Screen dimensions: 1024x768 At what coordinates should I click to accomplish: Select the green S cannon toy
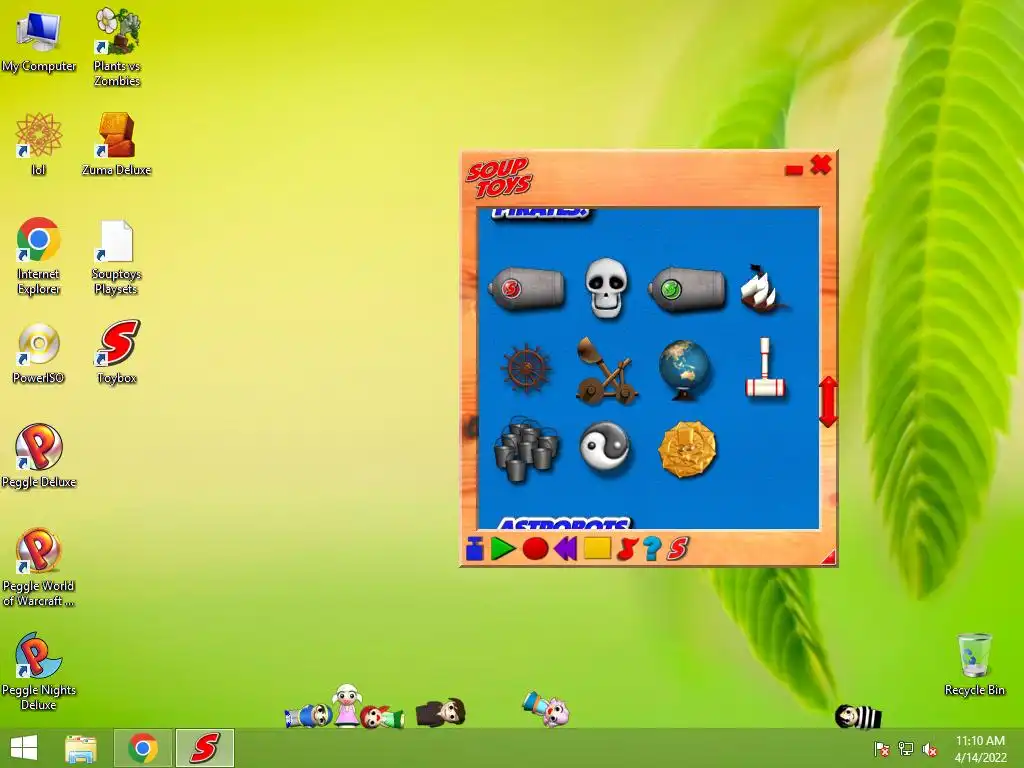[686, 289]
